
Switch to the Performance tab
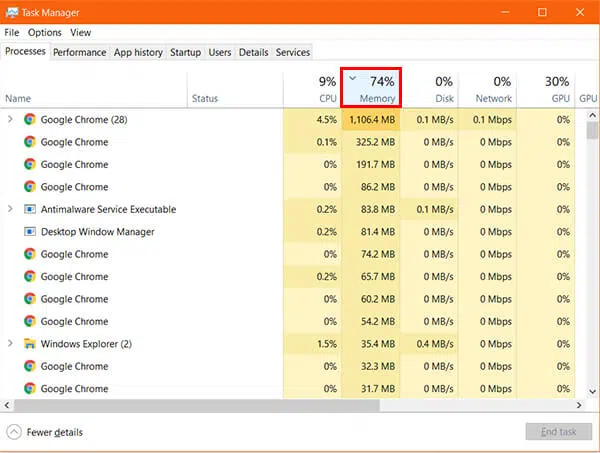[x=79, y=52]
